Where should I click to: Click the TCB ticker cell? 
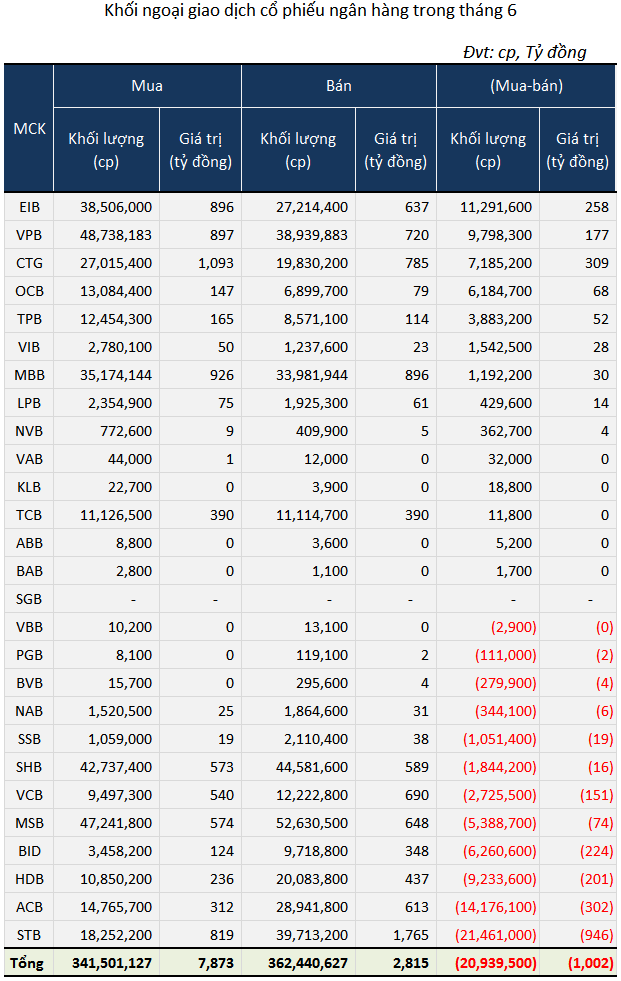click(29, 515)
